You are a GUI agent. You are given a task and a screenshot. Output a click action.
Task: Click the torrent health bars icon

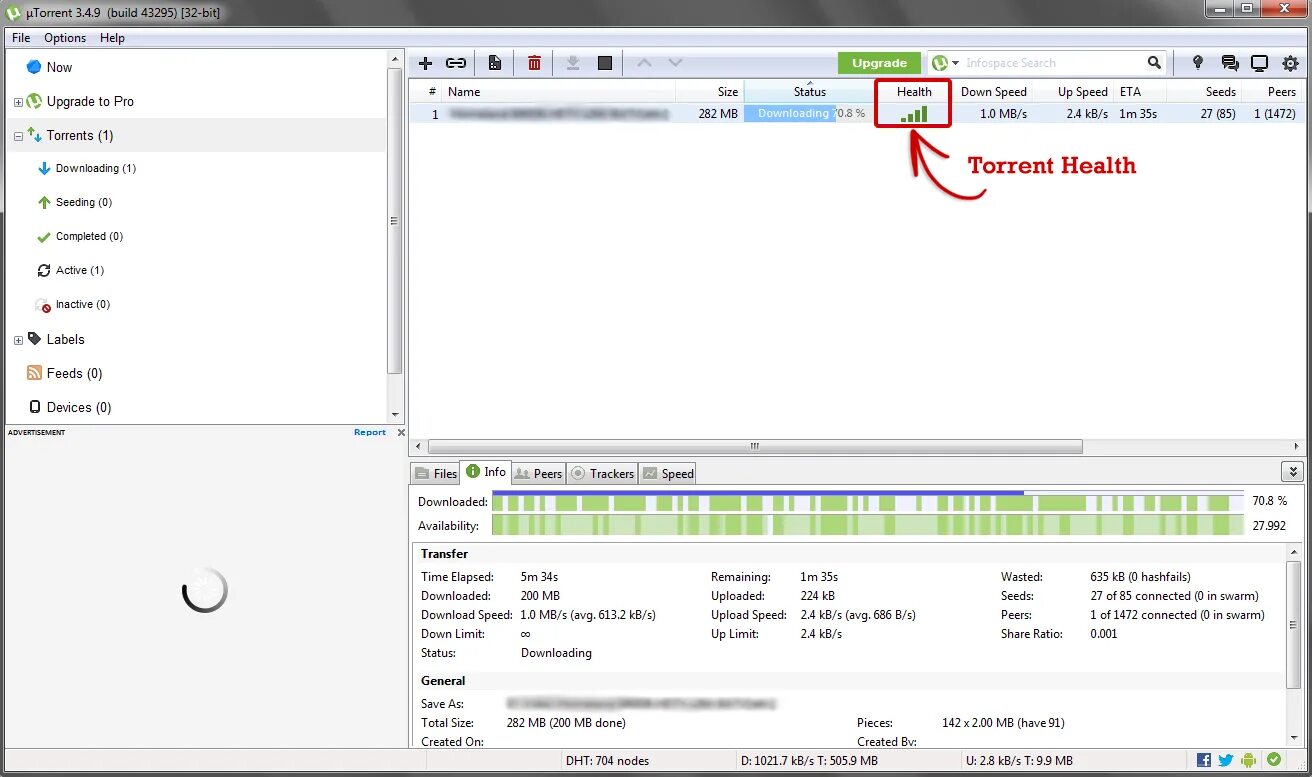coord(914,114)
